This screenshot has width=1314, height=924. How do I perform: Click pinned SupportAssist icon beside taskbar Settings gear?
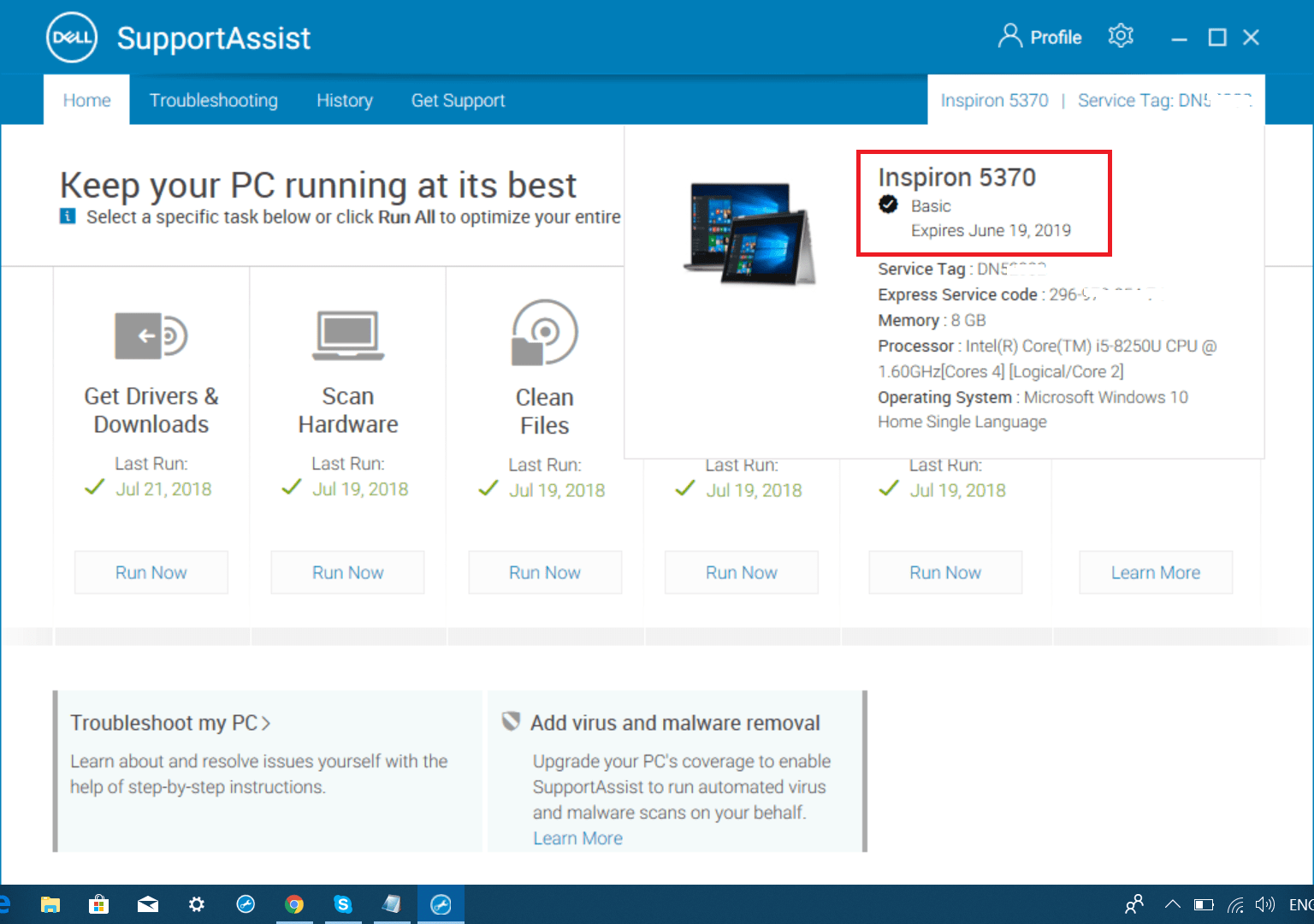point(246,904)
